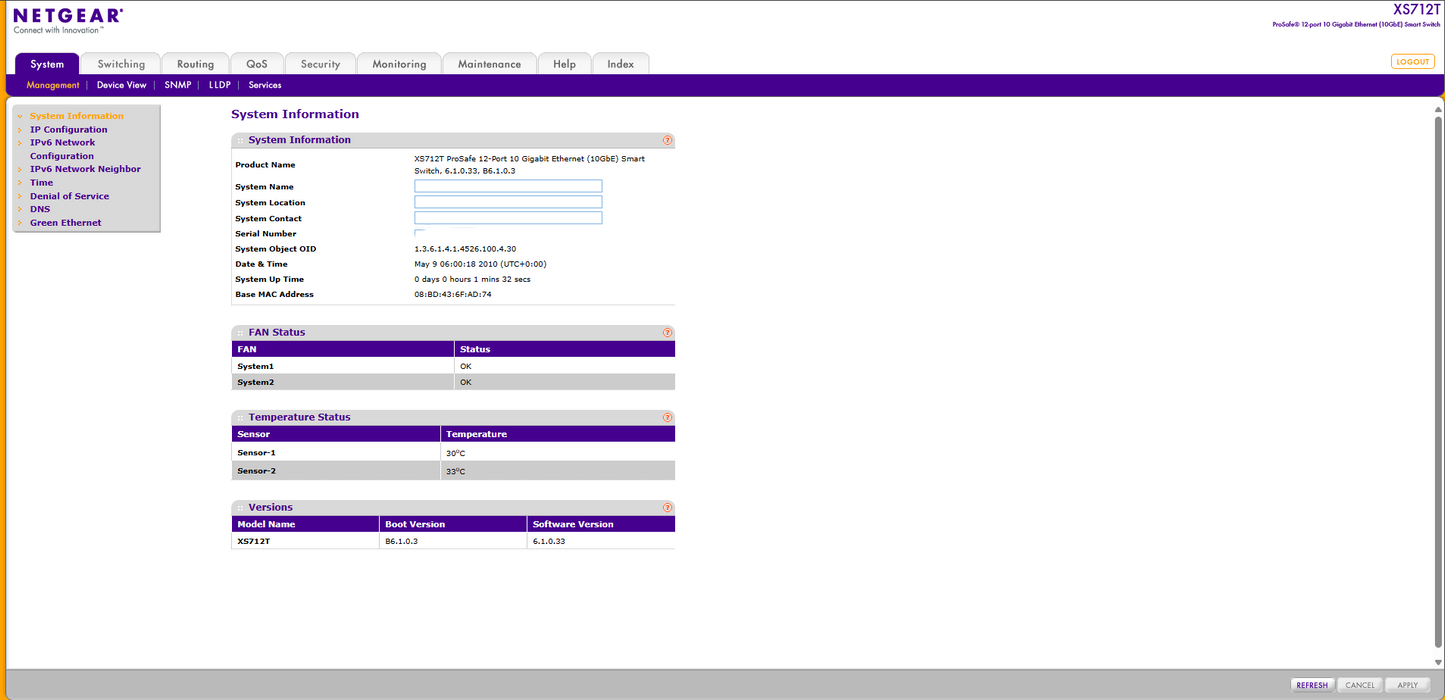The height and width of the screenshot is (700, 1445).
Task: Expand the Time sidebar item
Action: tap(41, 183)
